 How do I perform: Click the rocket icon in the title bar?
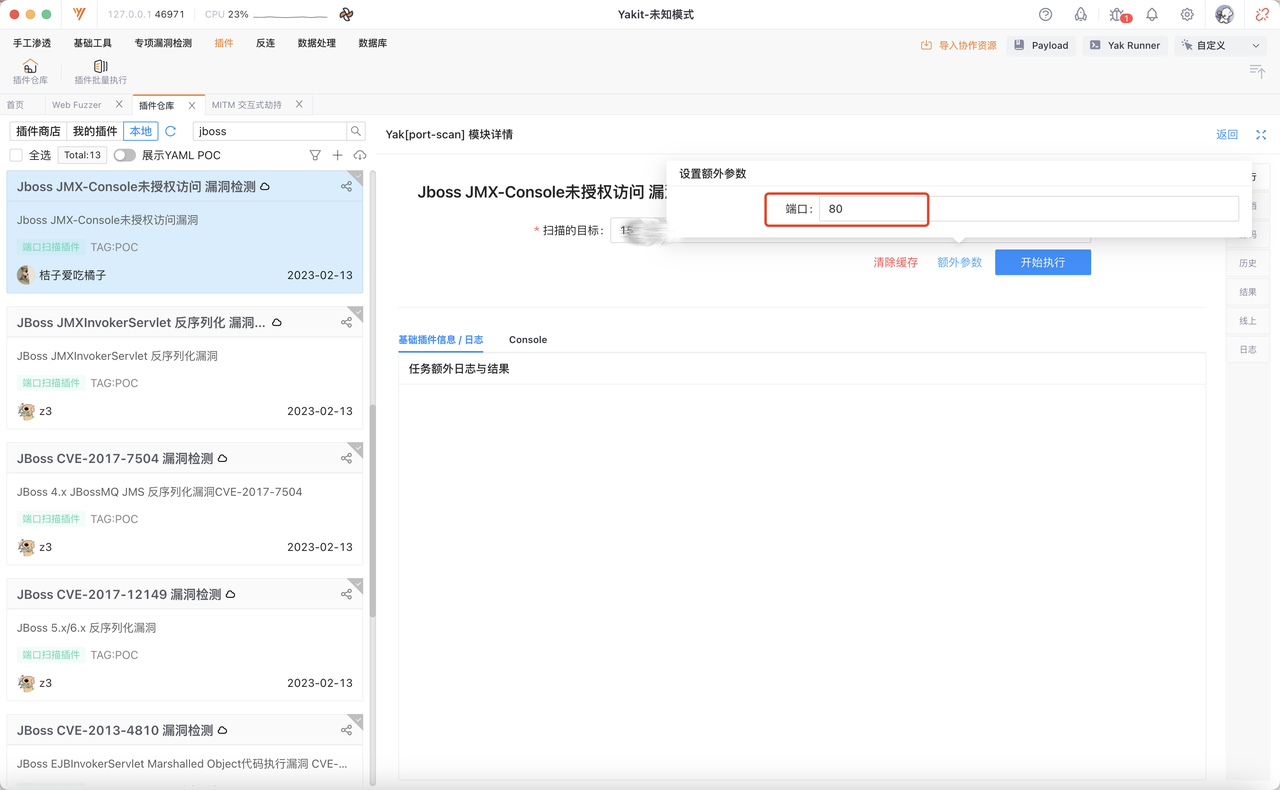coord(1081,15)
